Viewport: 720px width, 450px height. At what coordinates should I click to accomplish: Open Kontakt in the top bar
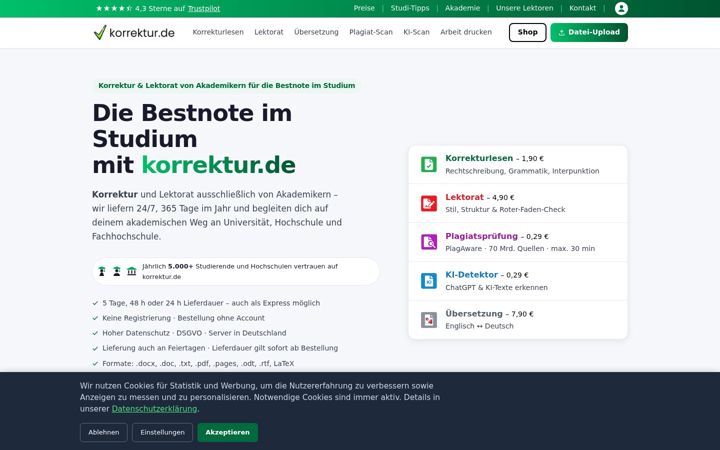coord(582,8)
